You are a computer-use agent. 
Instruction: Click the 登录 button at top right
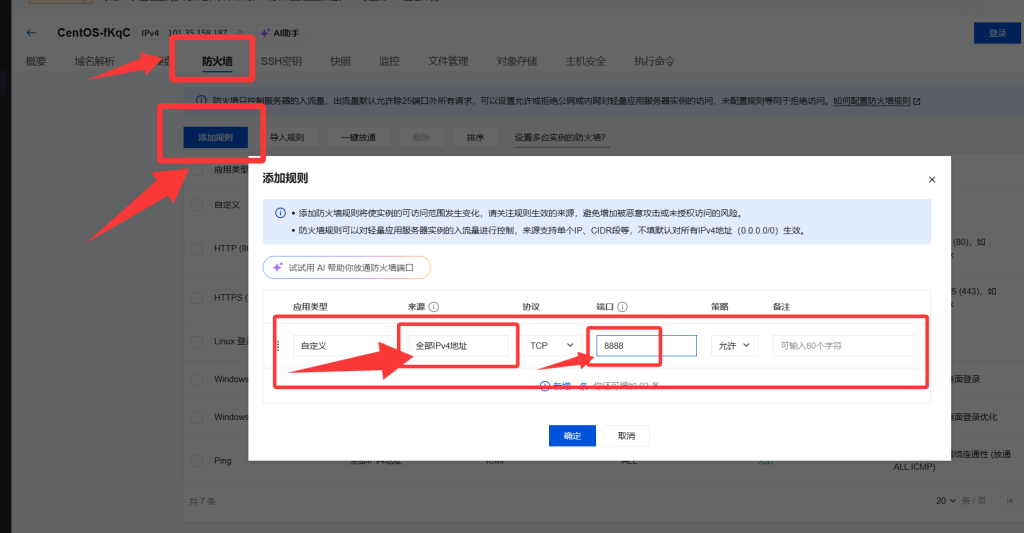pyautogui.click(x=997, y=33)
